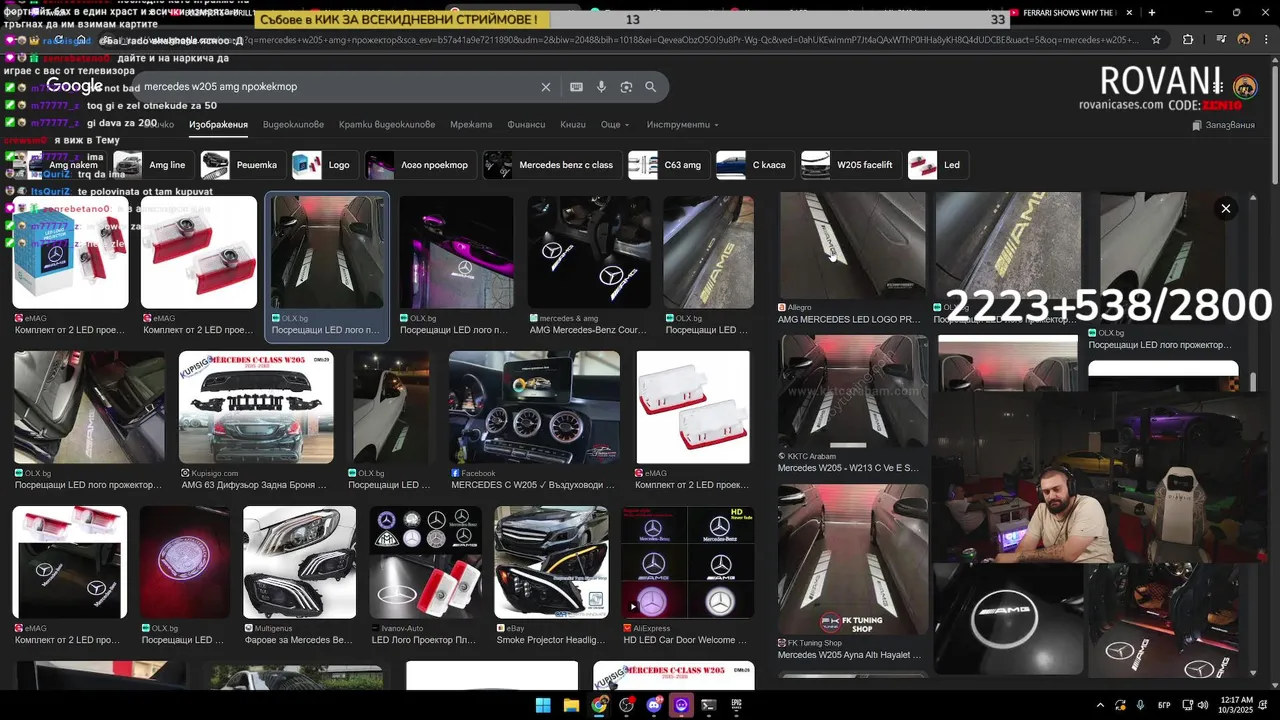Apply the Led suggestion chip

(x=938, y=165)
